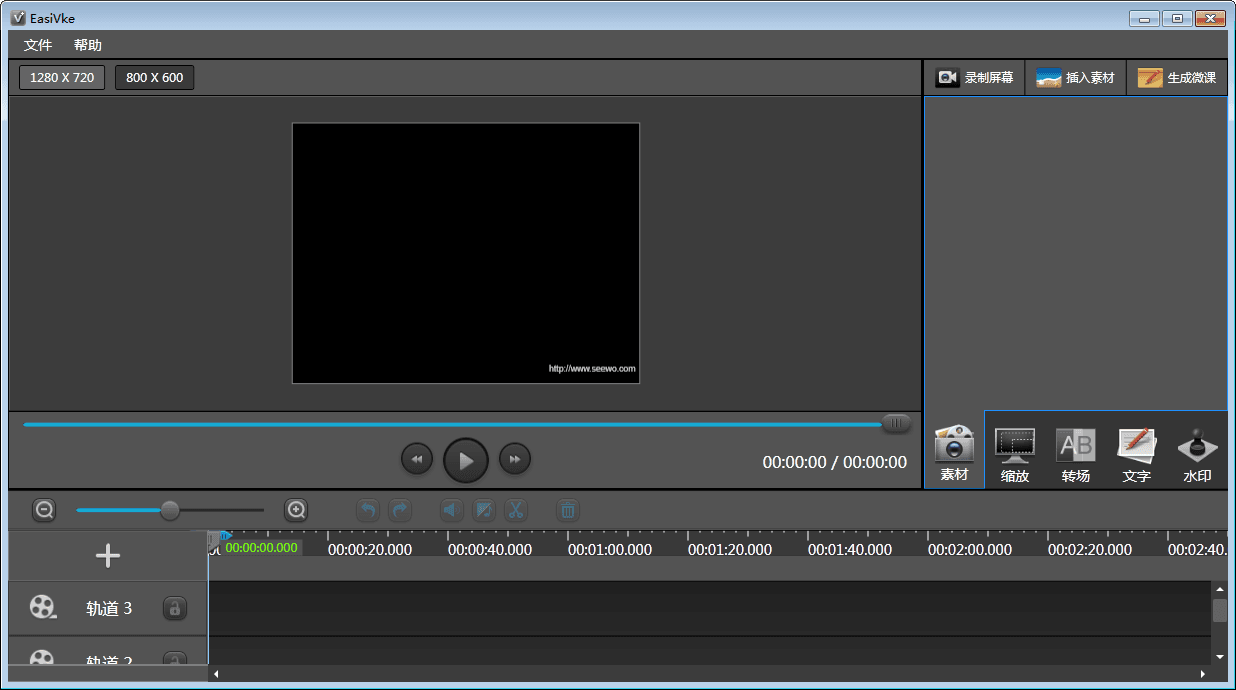Viewport: 1236px width, 690px height.
Task: Click the trash delete icon
Action: point(567,510)
